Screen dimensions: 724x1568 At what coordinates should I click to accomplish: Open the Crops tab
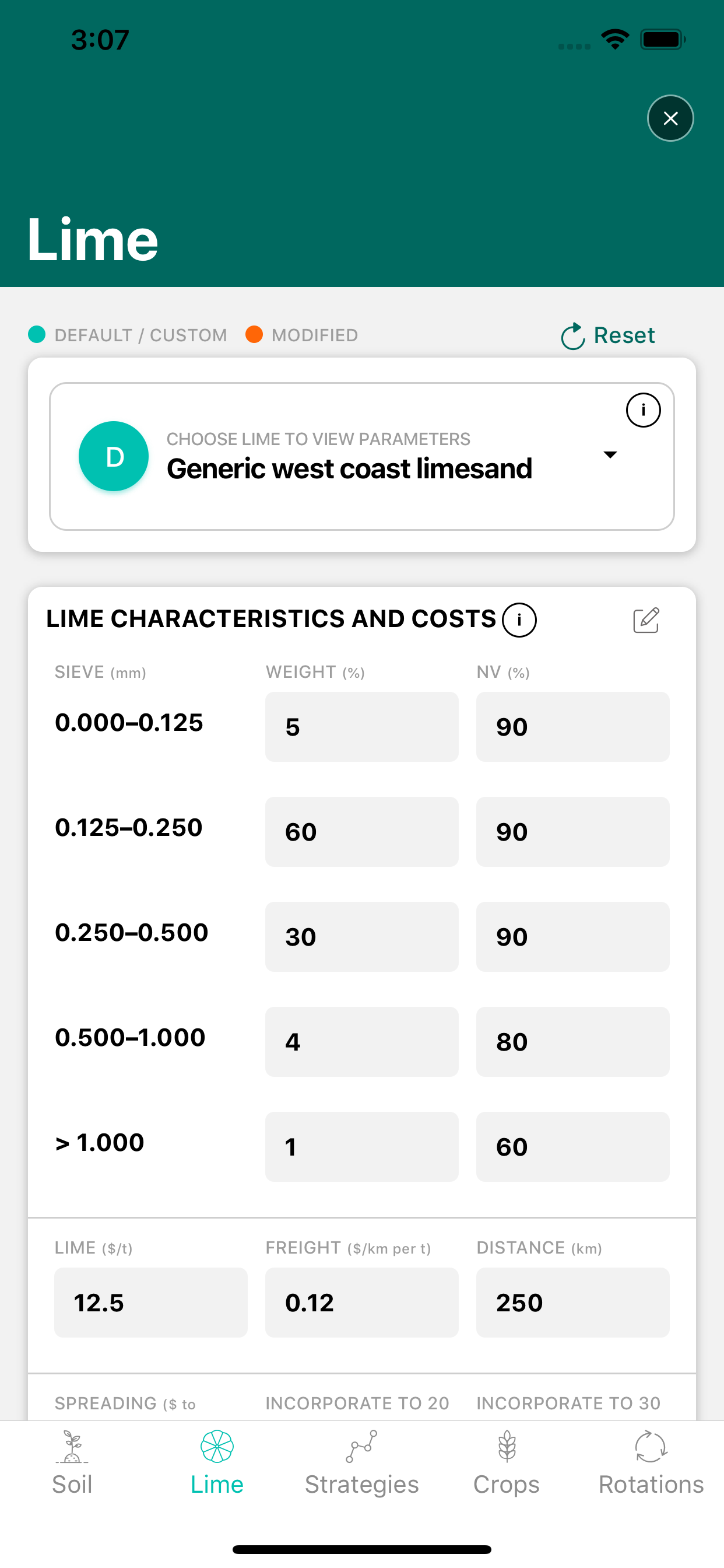point(506,1462)
